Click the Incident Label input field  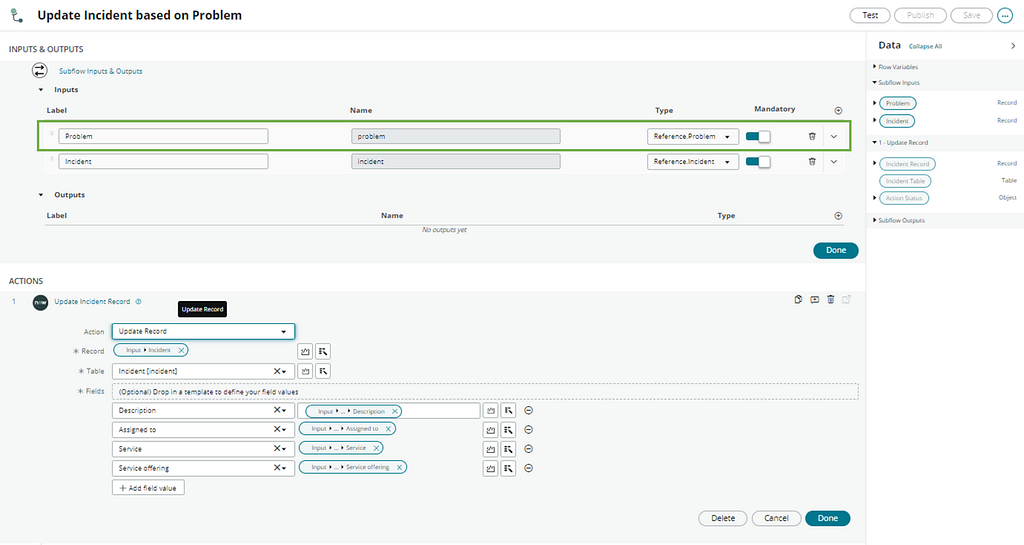pos(163,161)
